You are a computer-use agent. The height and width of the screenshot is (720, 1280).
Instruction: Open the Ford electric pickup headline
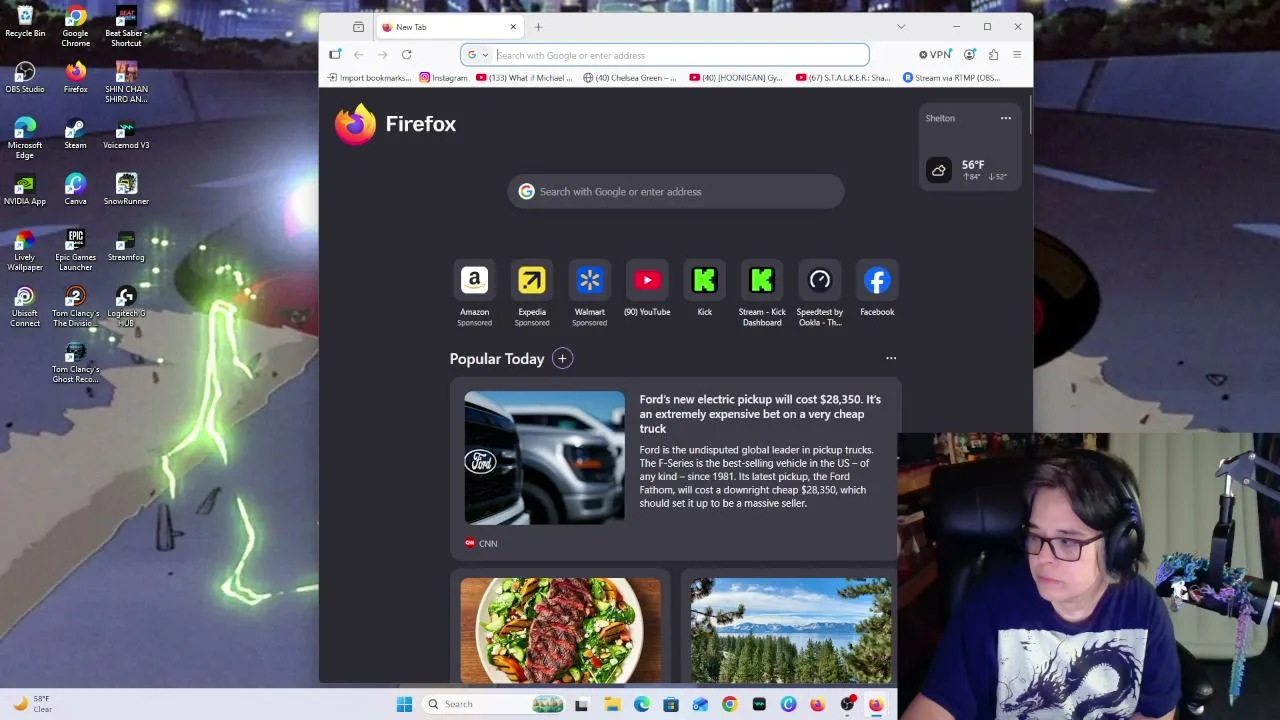pyautogui.click(x=761, y=414)
